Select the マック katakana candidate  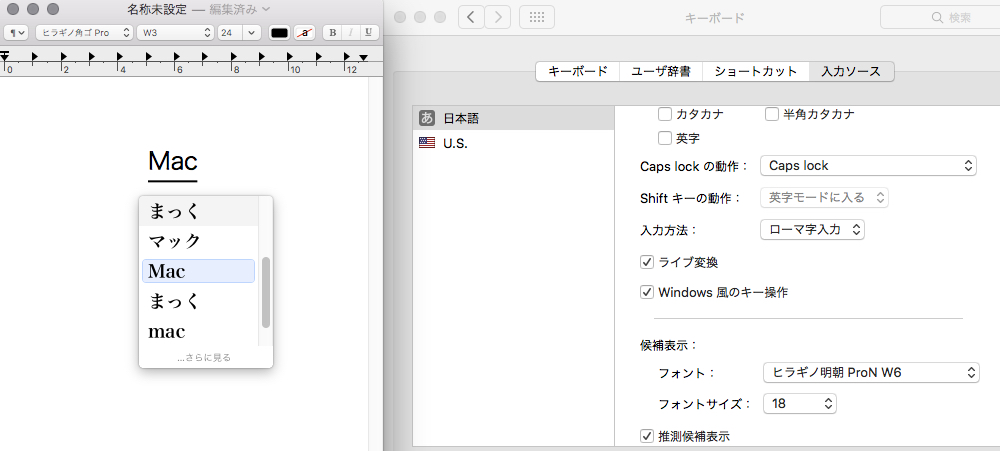(198, 241)
